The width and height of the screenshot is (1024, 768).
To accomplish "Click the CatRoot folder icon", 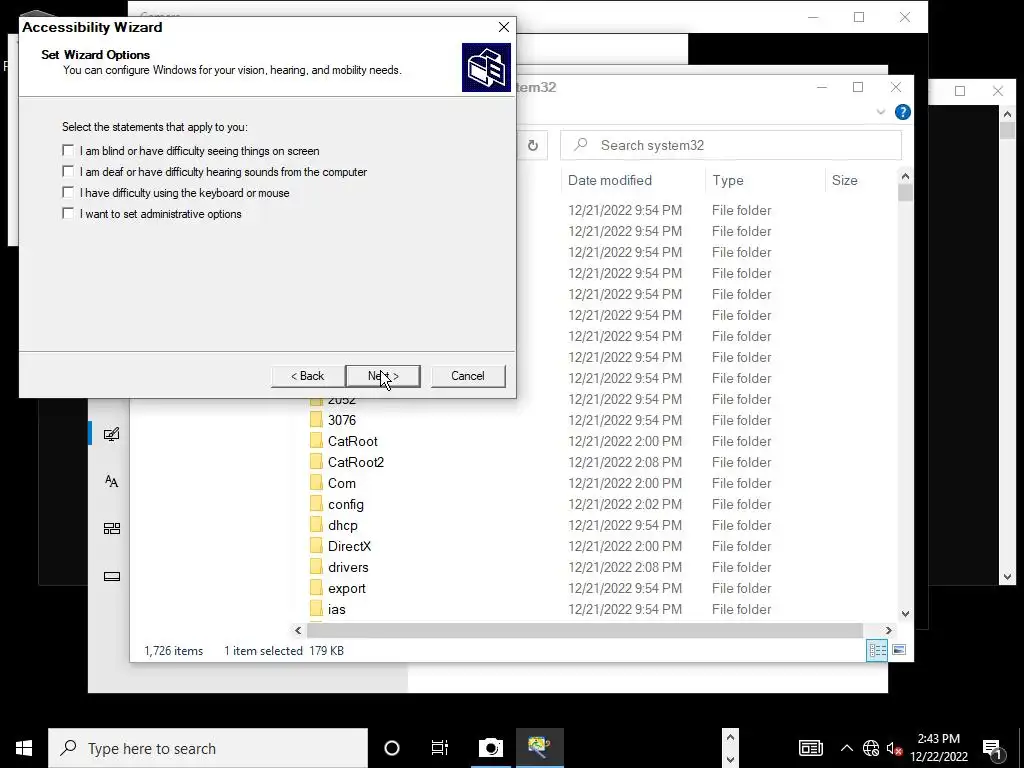I will pos(316,440).
